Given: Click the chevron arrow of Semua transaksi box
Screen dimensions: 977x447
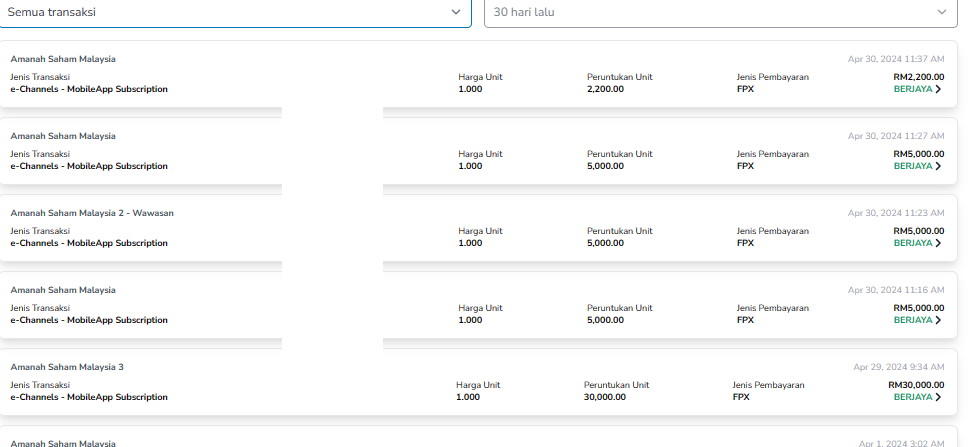Looking at the screenshot, I should 456,12.
